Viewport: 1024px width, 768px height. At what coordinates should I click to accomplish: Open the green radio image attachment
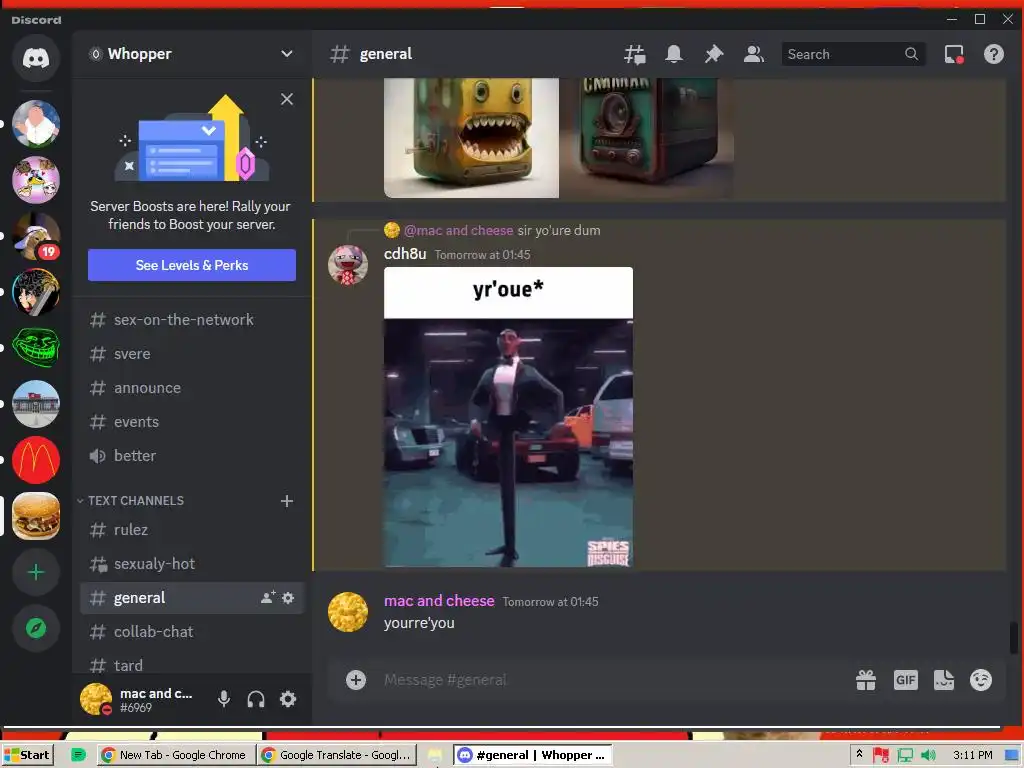(647, 138)
